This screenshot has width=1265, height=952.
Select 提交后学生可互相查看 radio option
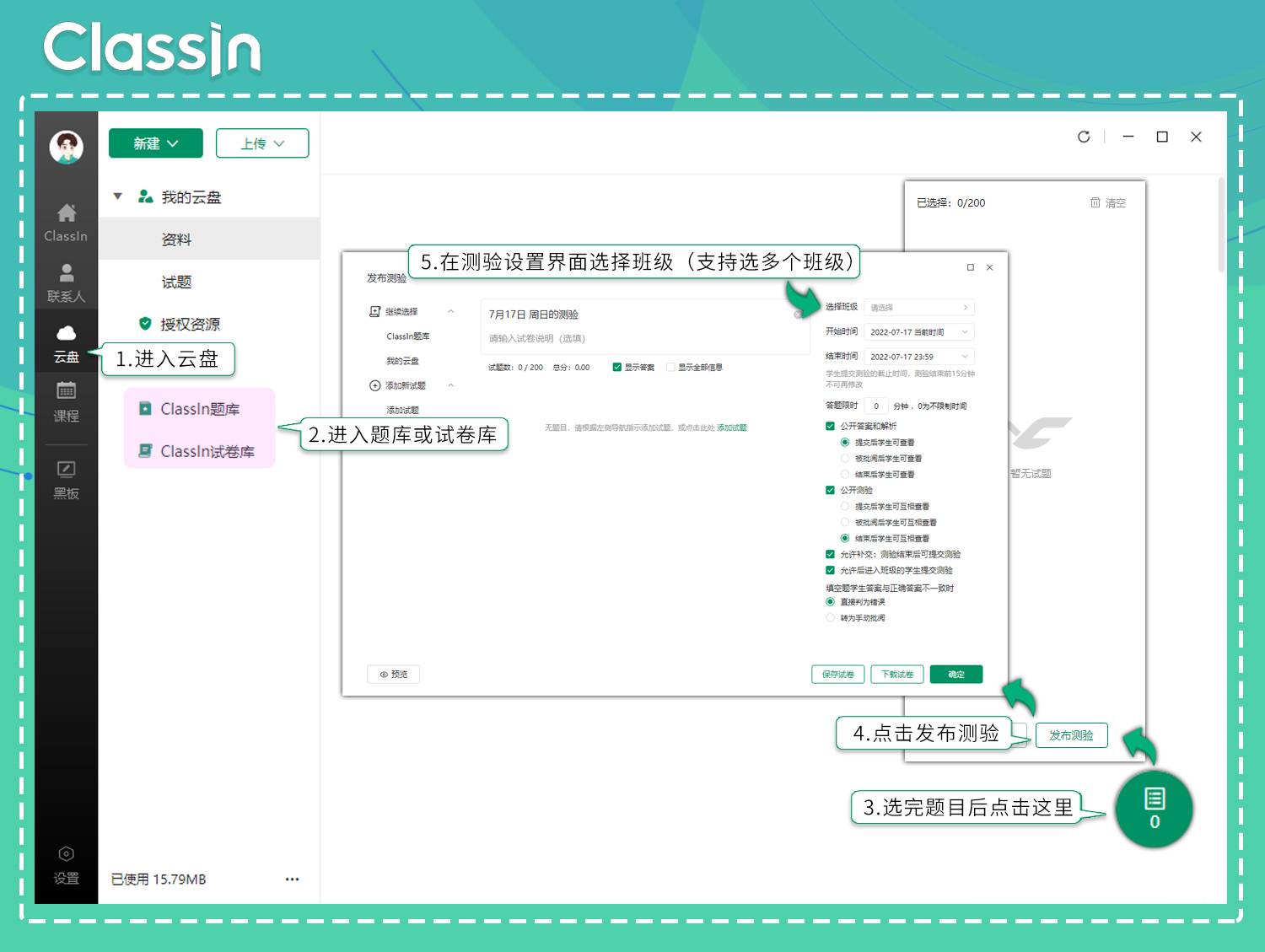[x=845, y=506]
